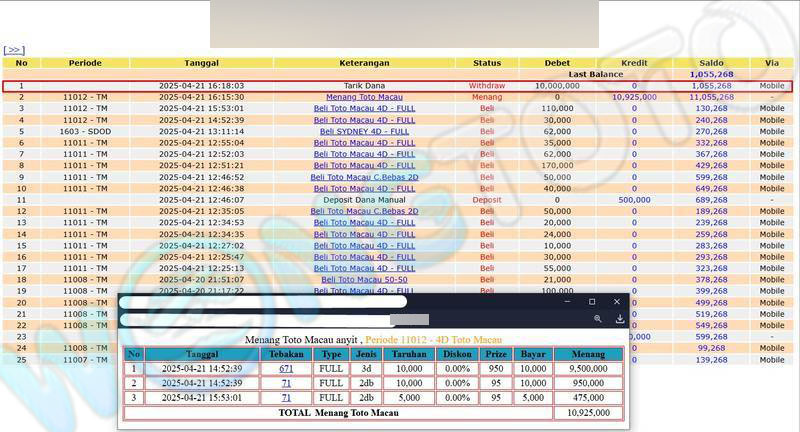
Task: Click the Saldo column header
Action: click(x=711, y=63)
